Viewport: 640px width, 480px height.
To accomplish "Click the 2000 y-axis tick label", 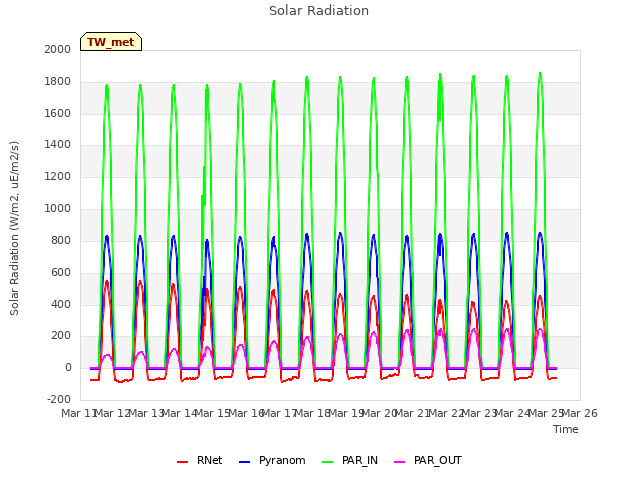I will 58,49.
